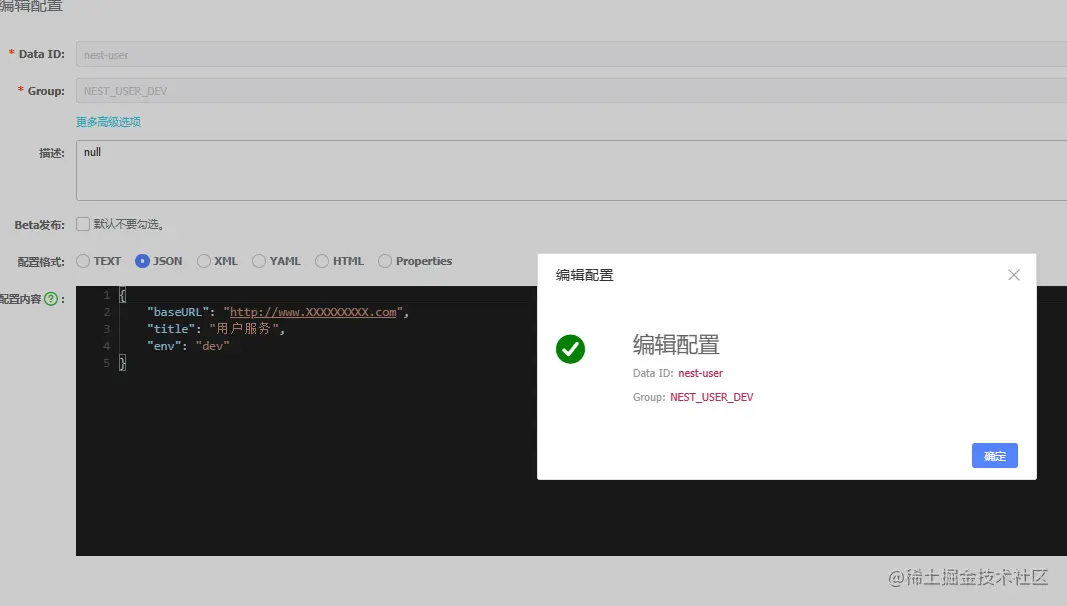The height and width of the screenshot is (606, 1067).
Task: Click the NEST_USER_DEV group input field
Action: click(400, 91)
